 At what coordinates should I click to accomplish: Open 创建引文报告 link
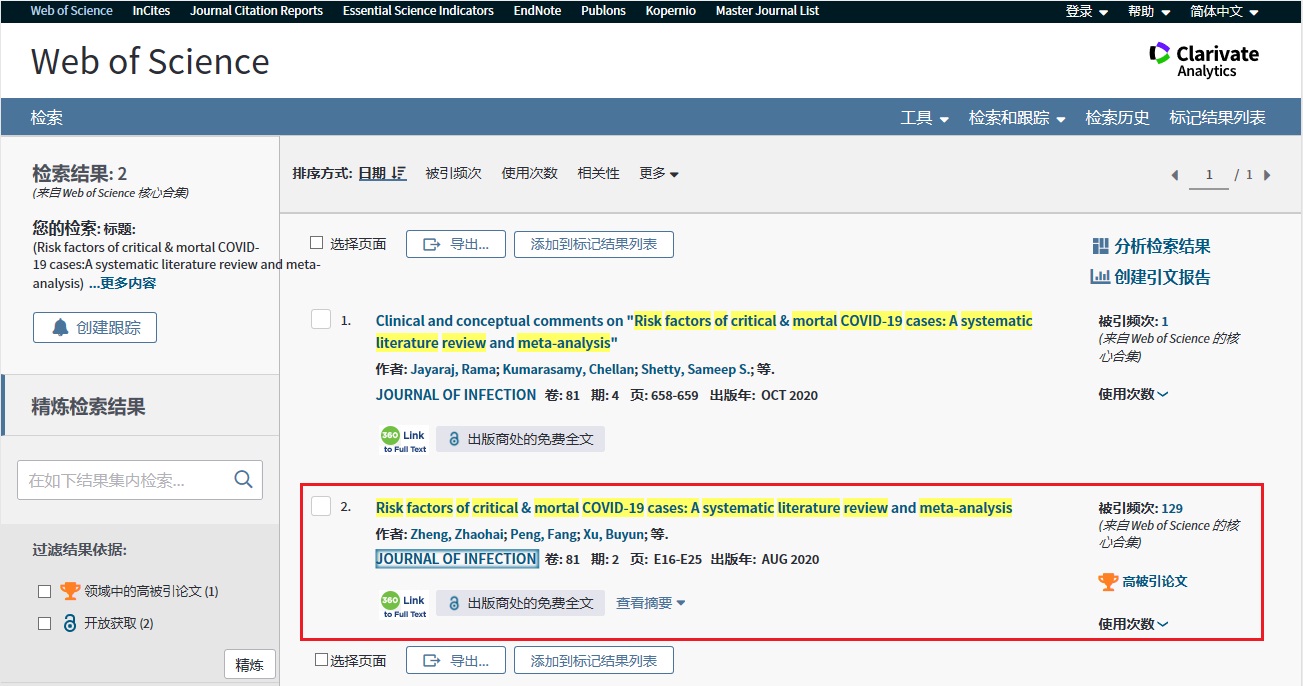pyautogui.click(x=1162, y=277)
